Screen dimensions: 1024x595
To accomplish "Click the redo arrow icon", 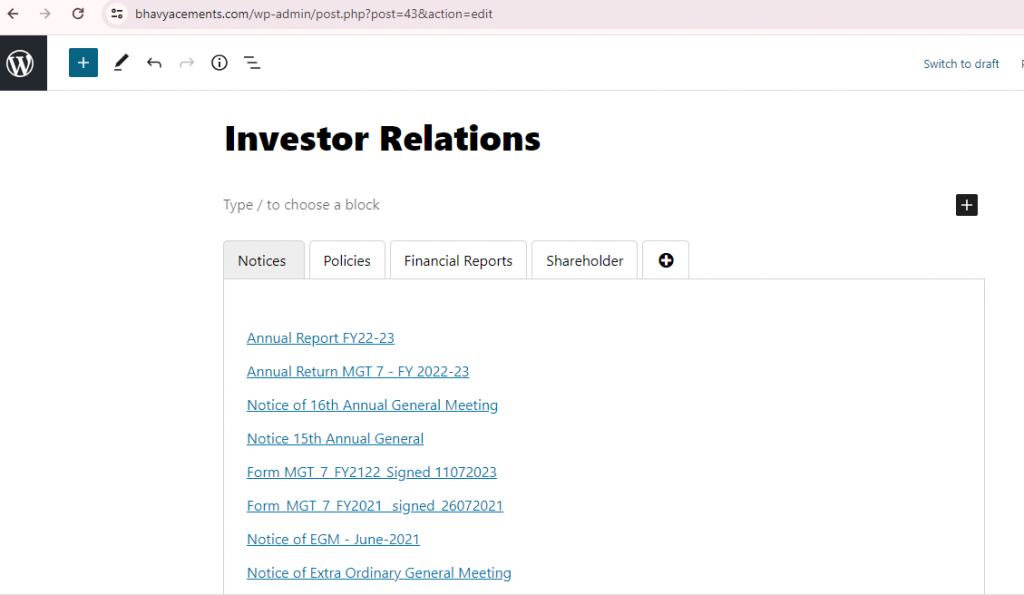I will click(x=187, y=63).
